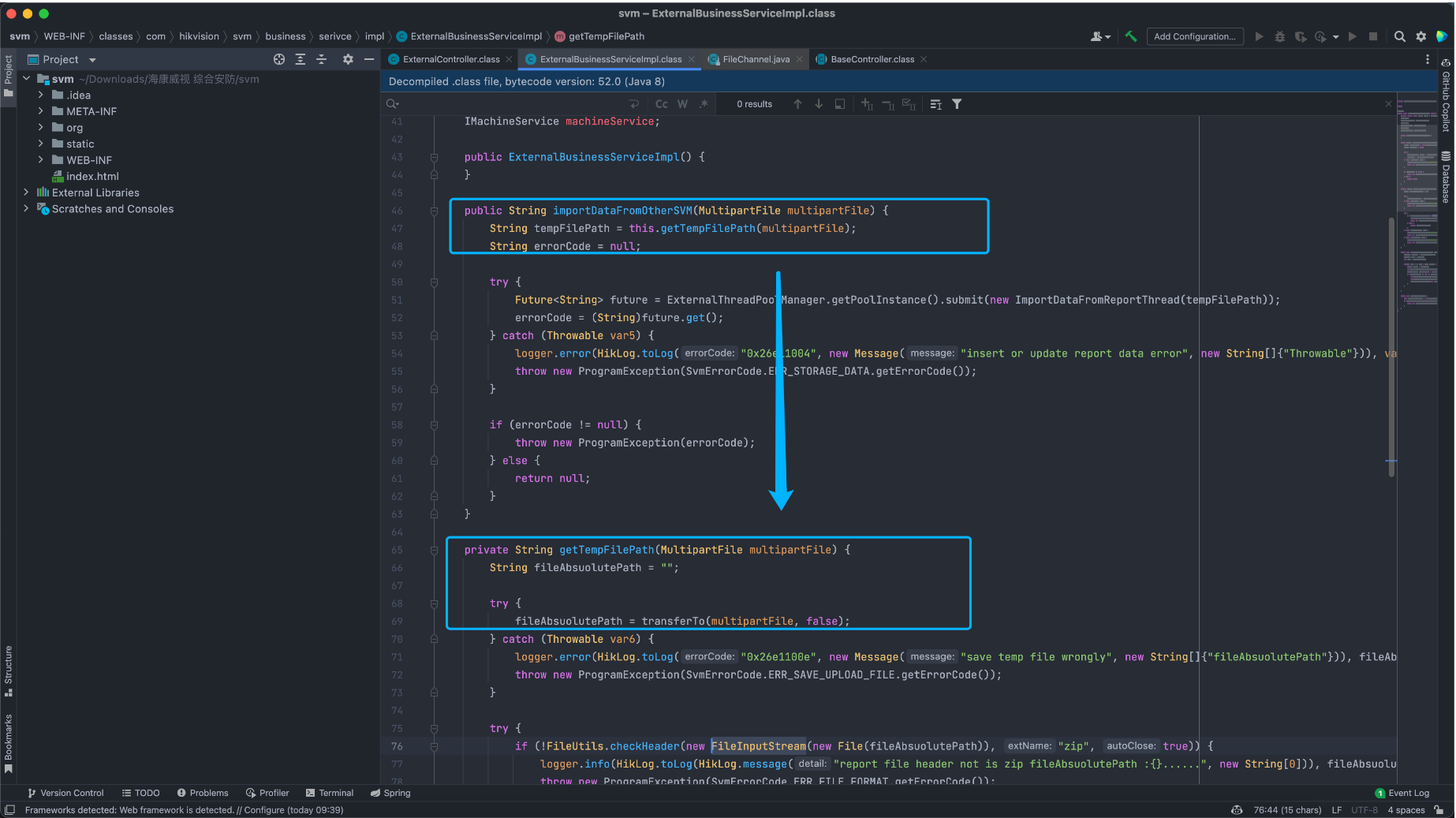Image resolution: width=1456 pixels, height=818 pixels.
Task: Go to next search occurrence arrow
Action: point(819,104)
